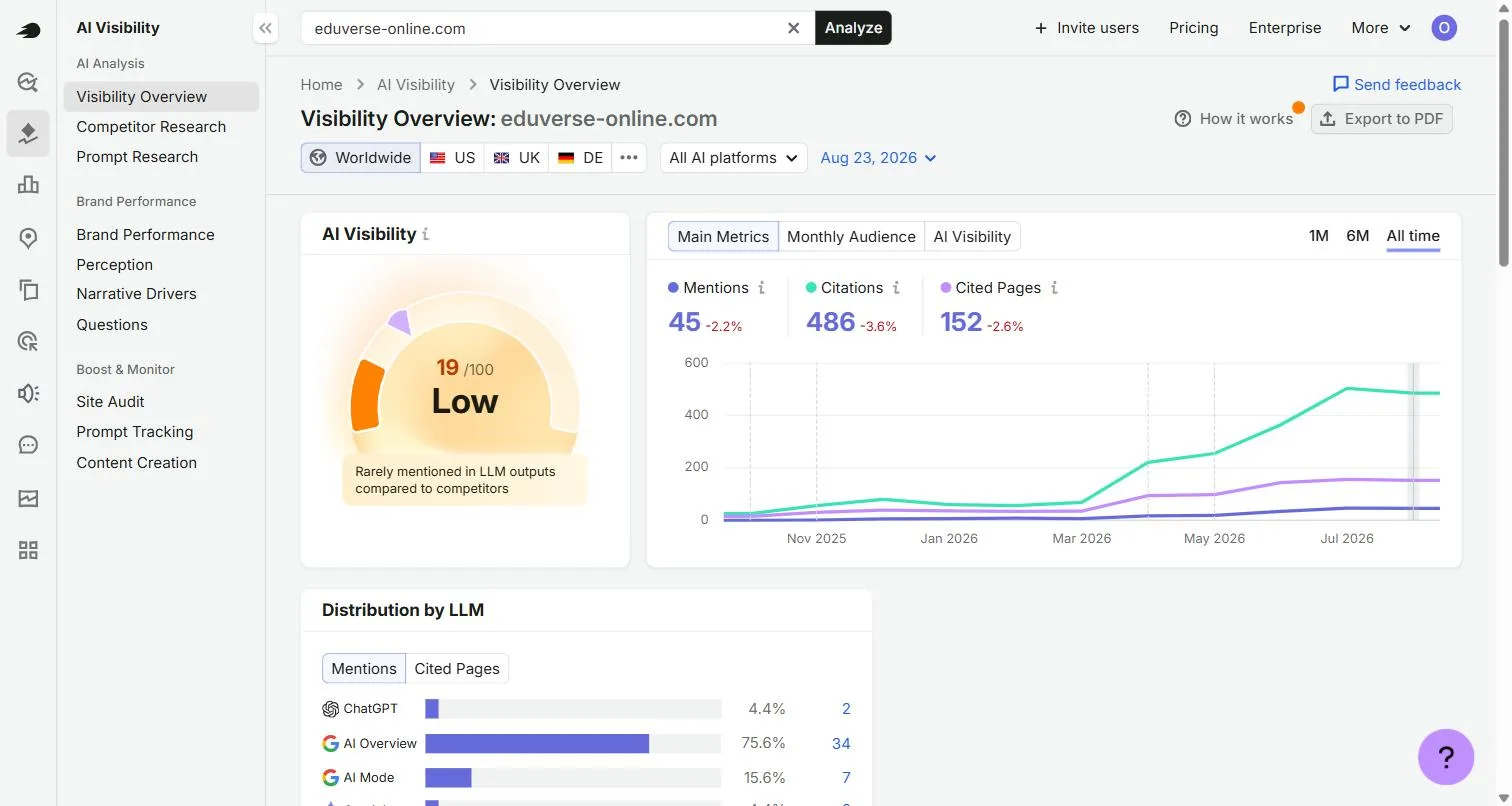Image resolution: width=1512 pixels, height=806 pixels.
Task: Open the megaphone sidebar icon
Action: pos(28,394)
